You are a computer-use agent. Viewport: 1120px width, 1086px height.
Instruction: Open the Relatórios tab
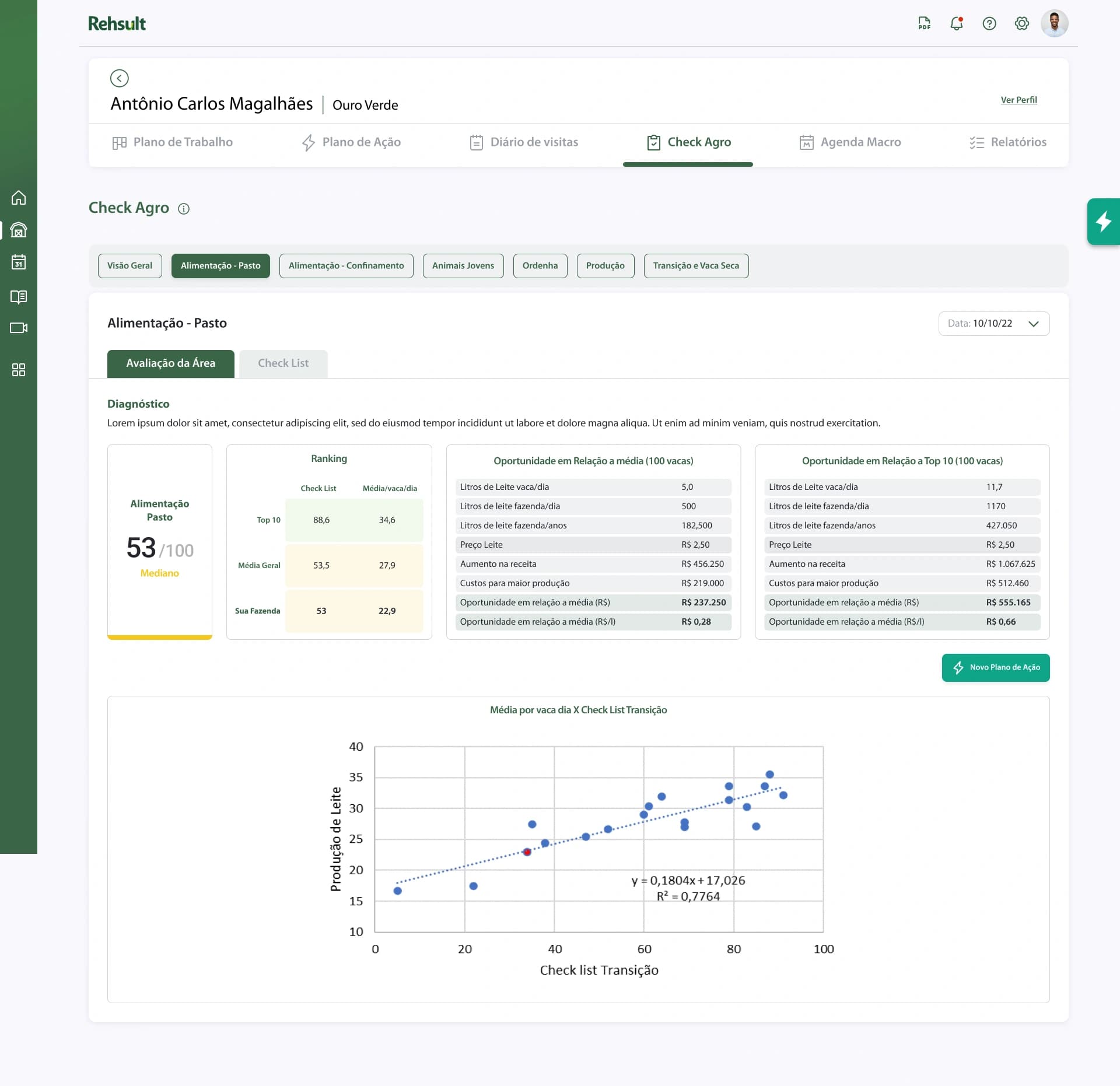1007,142
